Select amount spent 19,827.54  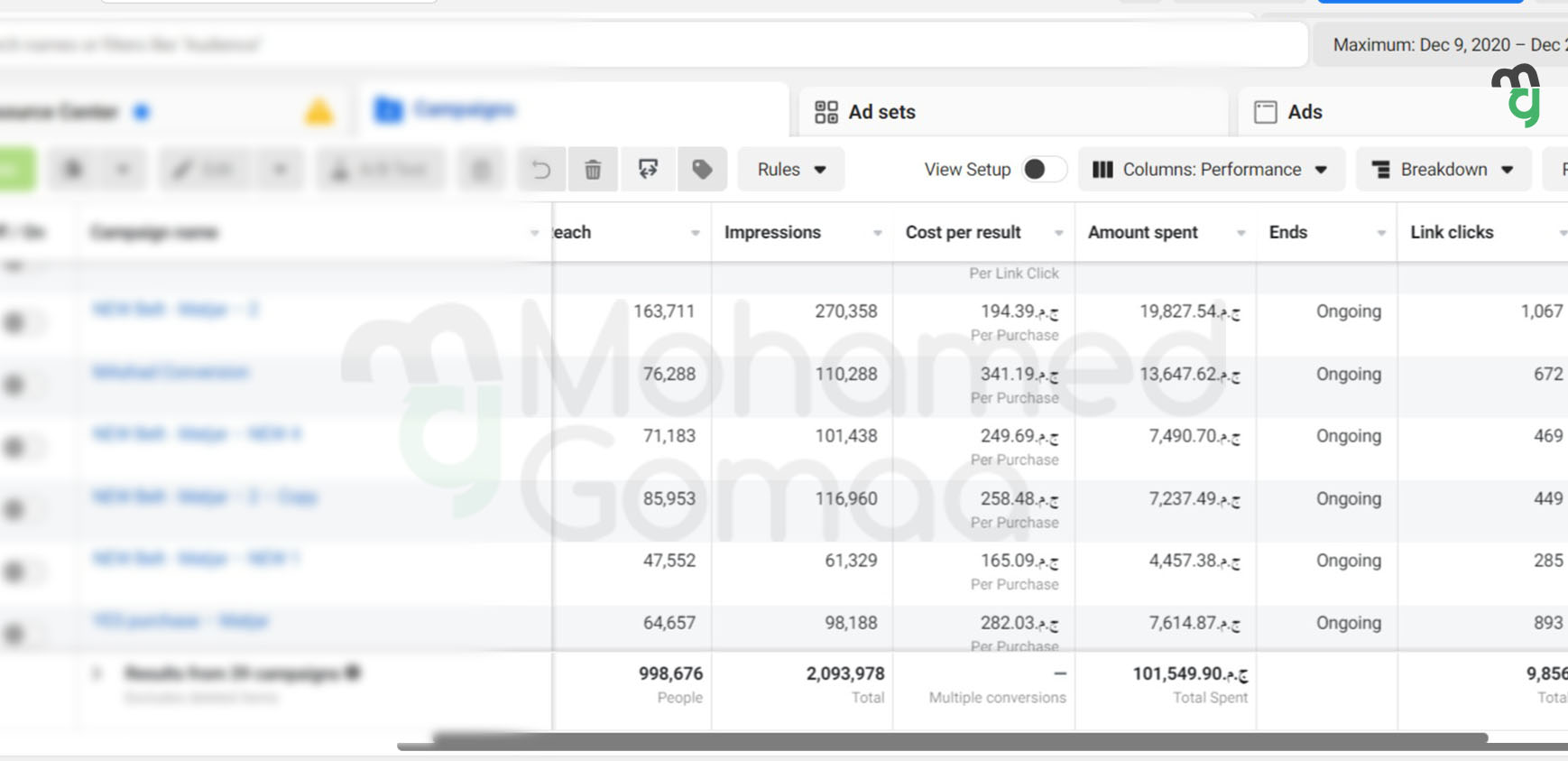click(1189, 311)
